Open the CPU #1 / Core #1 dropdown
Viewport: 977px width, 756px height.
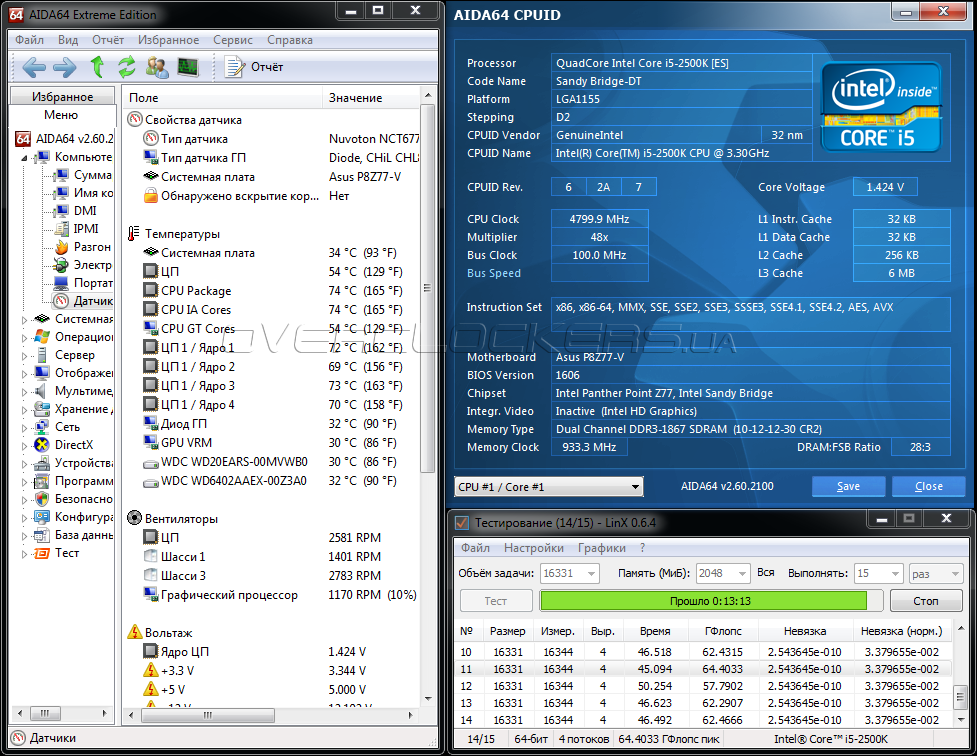pyautogui.click(x=548, y=487)
